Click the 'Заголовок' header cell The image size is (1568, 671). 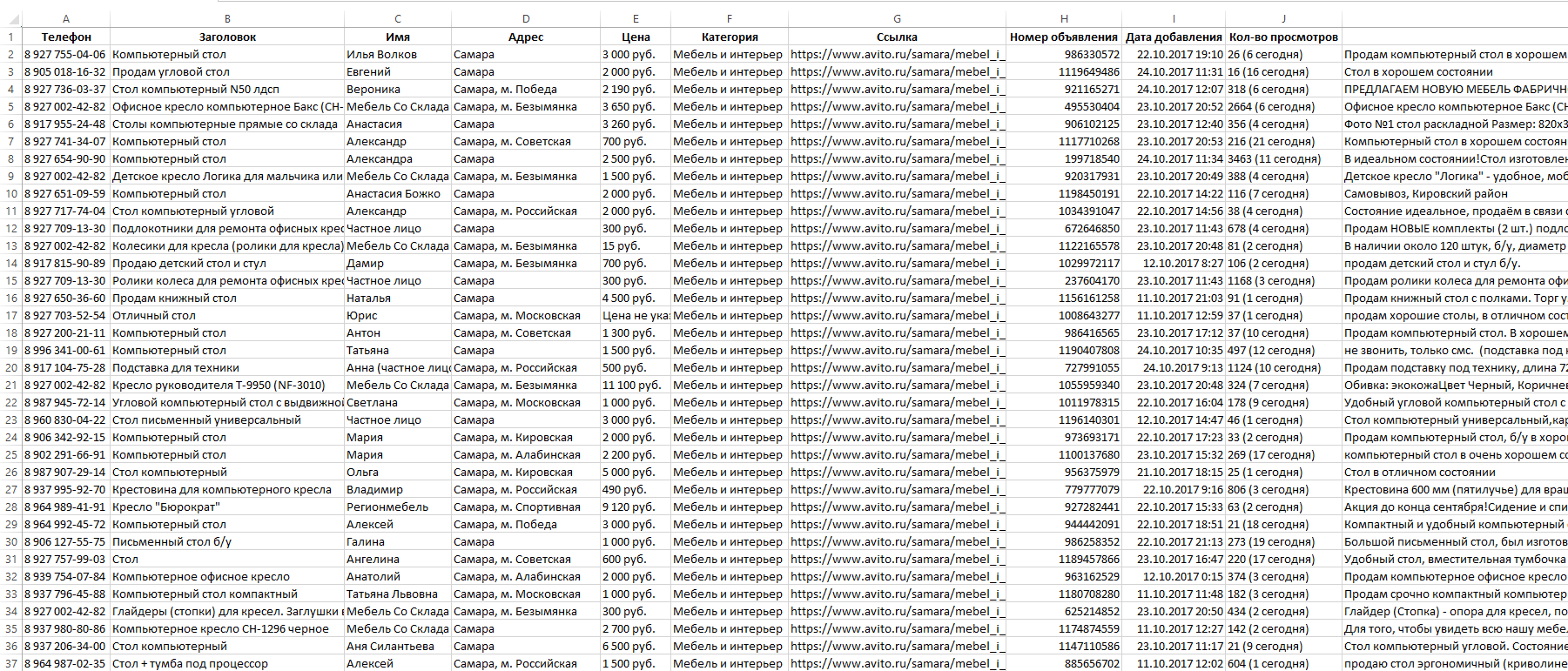[227, 37]
